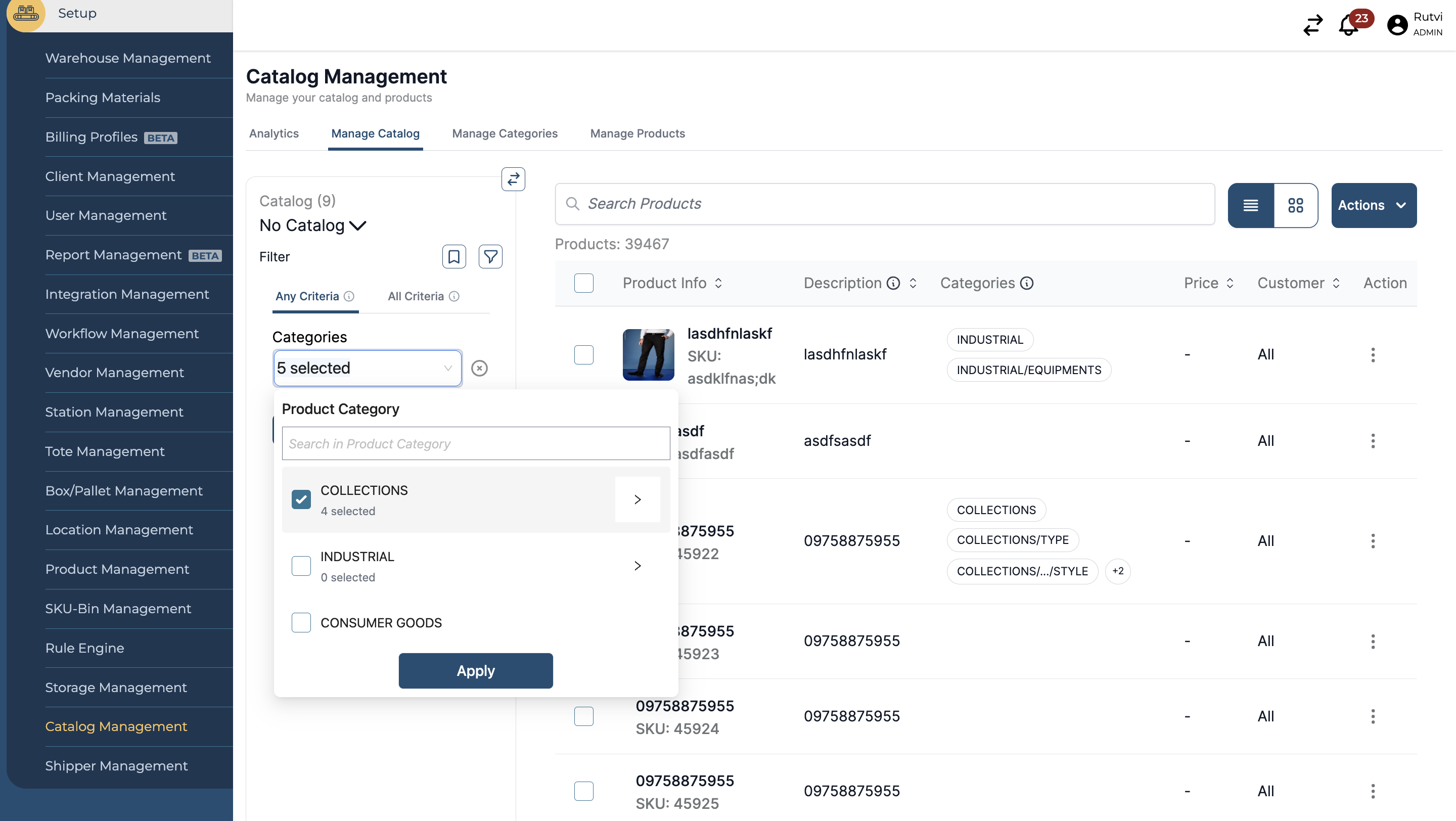1456x821 pixels.
Task: Switch to list view icon
Action: 1251,205
